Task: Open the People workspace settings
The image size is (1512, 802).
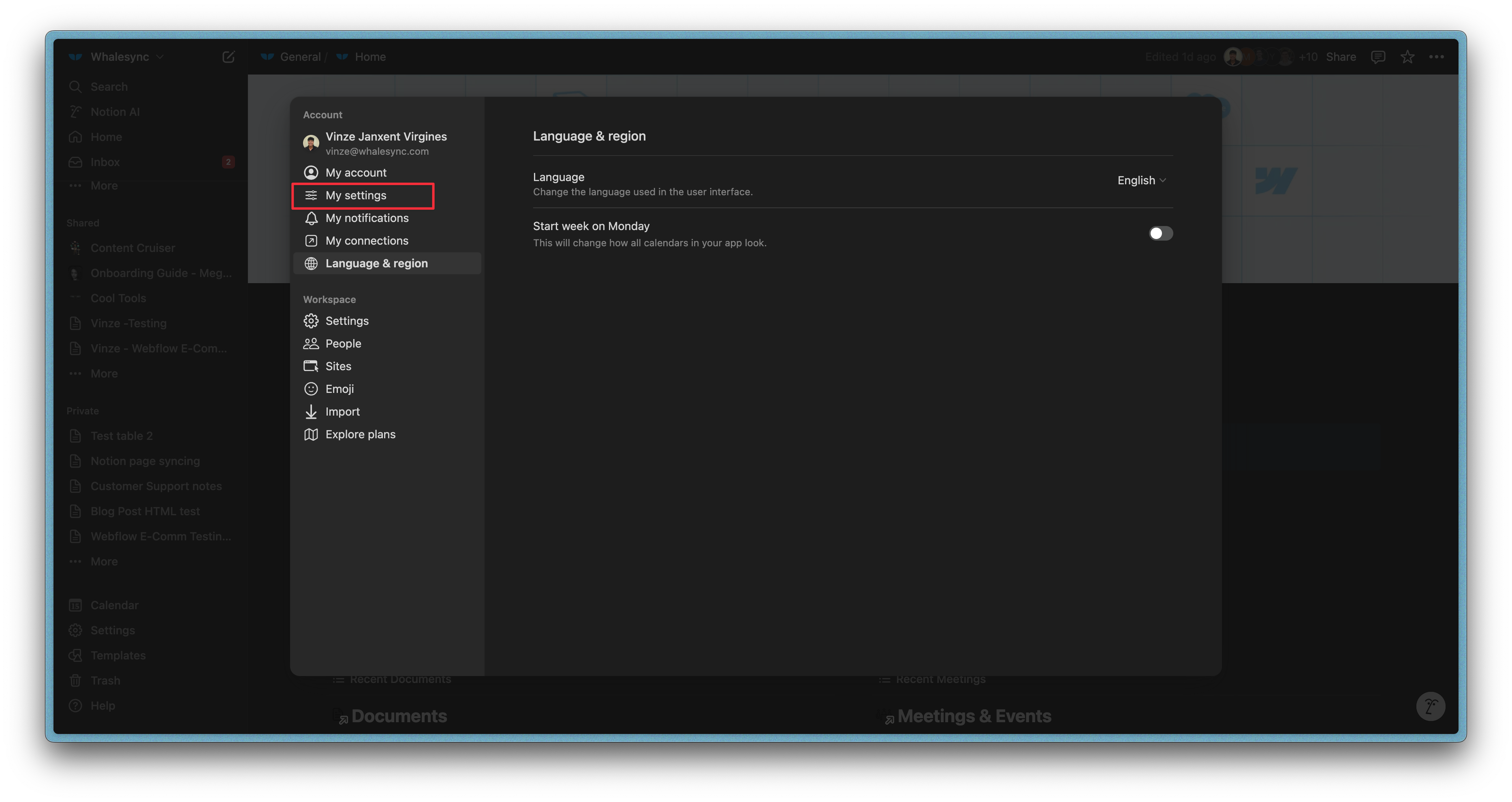Action: click(x=343, y=344)
